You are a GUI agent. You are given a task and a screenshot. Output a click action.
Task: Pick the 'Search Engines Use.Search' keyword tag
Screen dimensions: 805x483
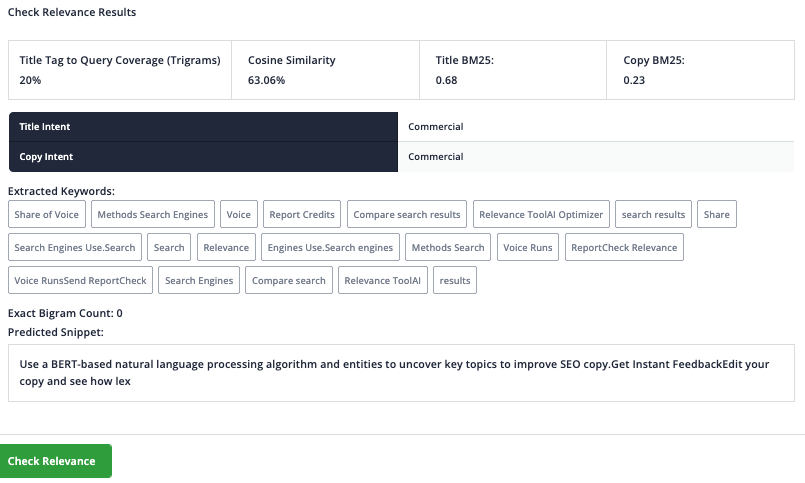(75, 247)
